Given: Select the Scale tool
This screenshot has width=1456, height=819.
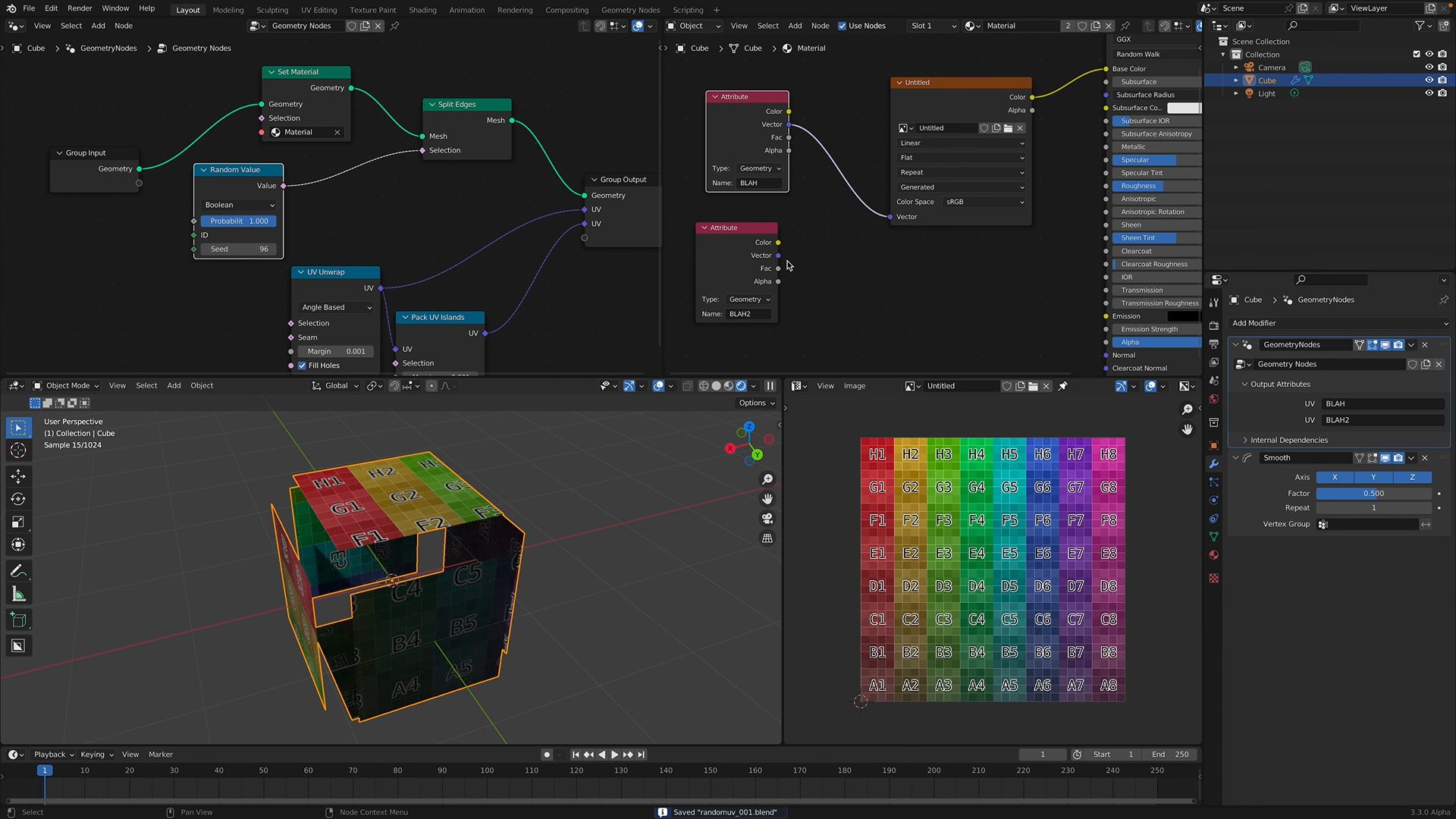Looking at the screenshot, I should pyautogui.click(x=18, y=522).
